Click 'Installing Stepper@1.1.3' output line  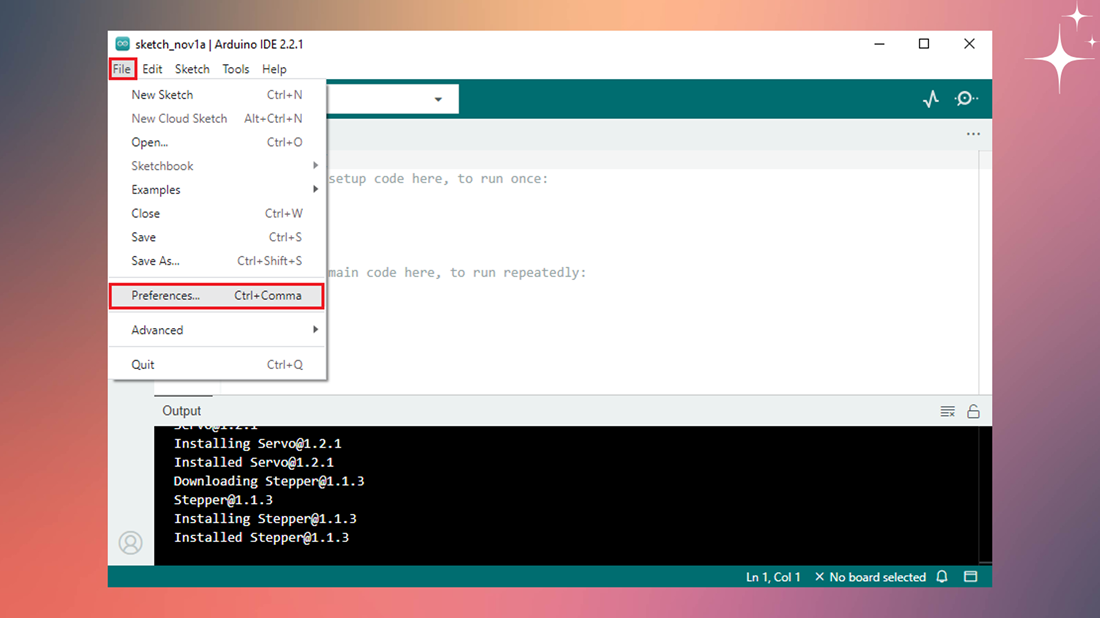[x=265, y=518]
